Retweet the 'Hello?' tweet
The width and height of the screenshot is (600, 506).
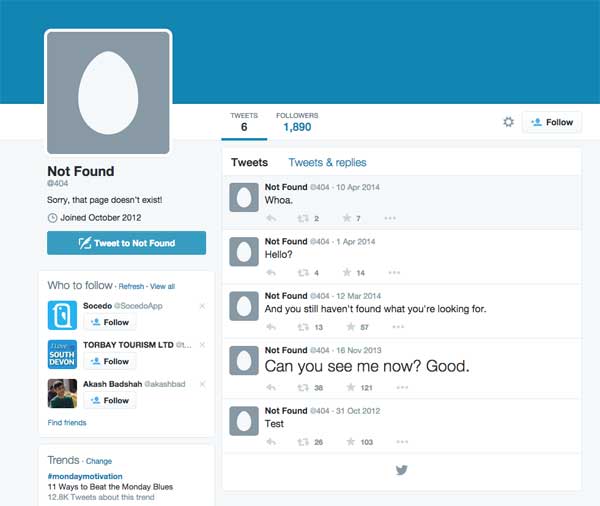click(x=302, y=272)
